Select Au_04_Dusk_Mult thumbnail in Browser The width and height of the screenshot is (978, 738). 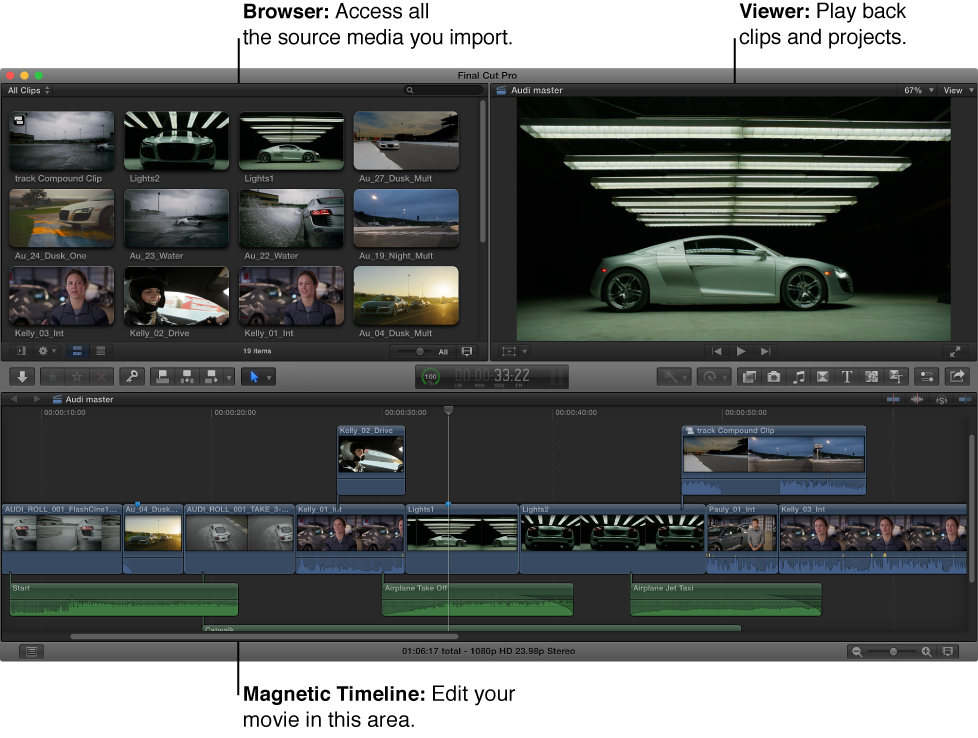coord(406,295)
